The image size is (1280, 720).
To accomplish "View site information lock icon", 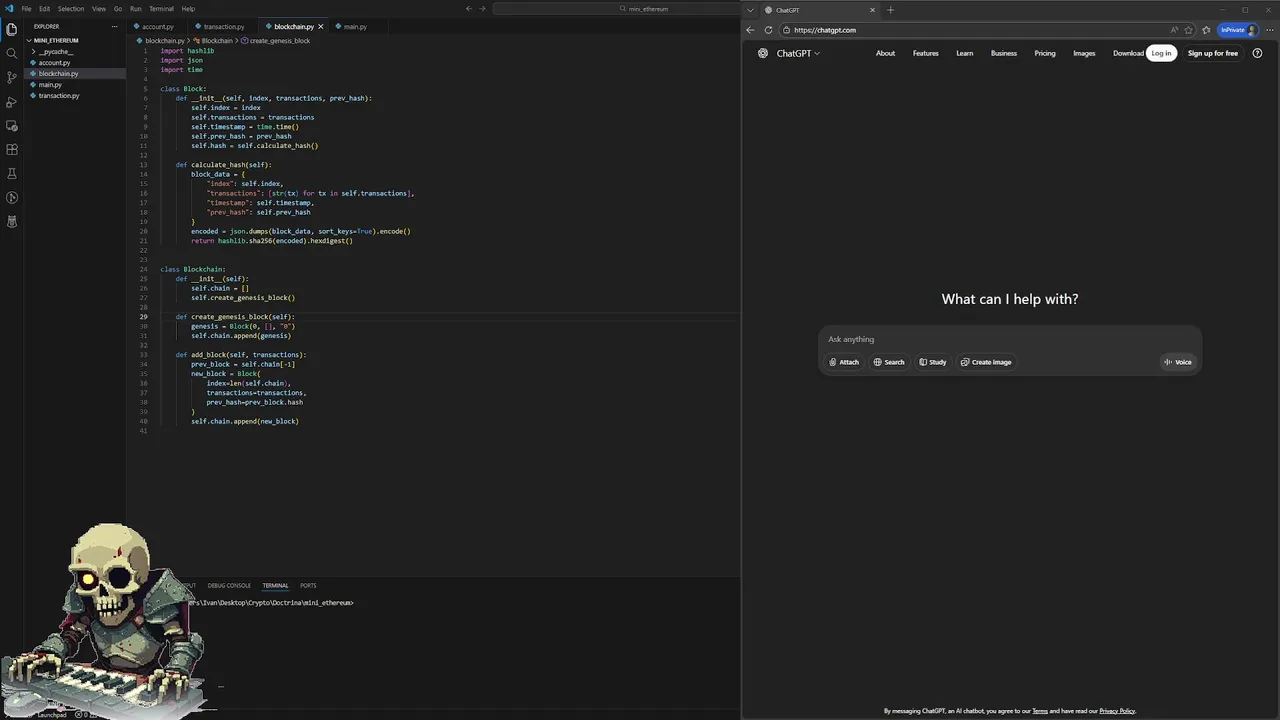I will point(787,30).
